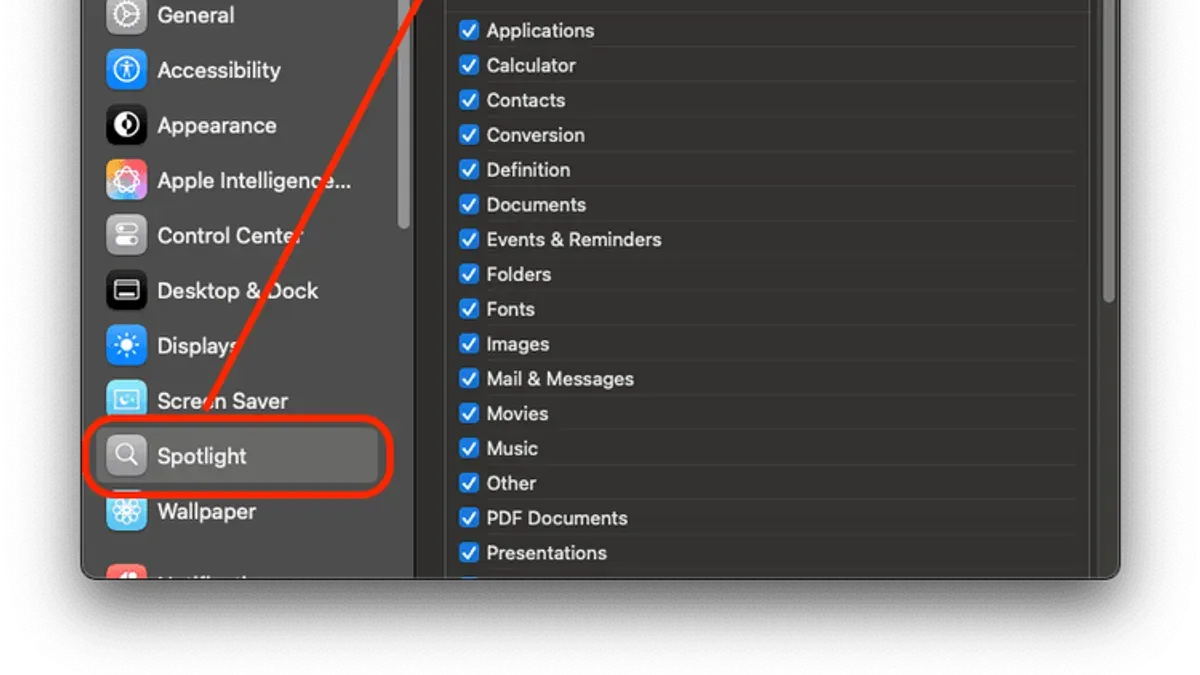Open Desktop & Dock settings
This screenshot has width=1200, height=675.
pyautogui.click(x=238, y=291)
